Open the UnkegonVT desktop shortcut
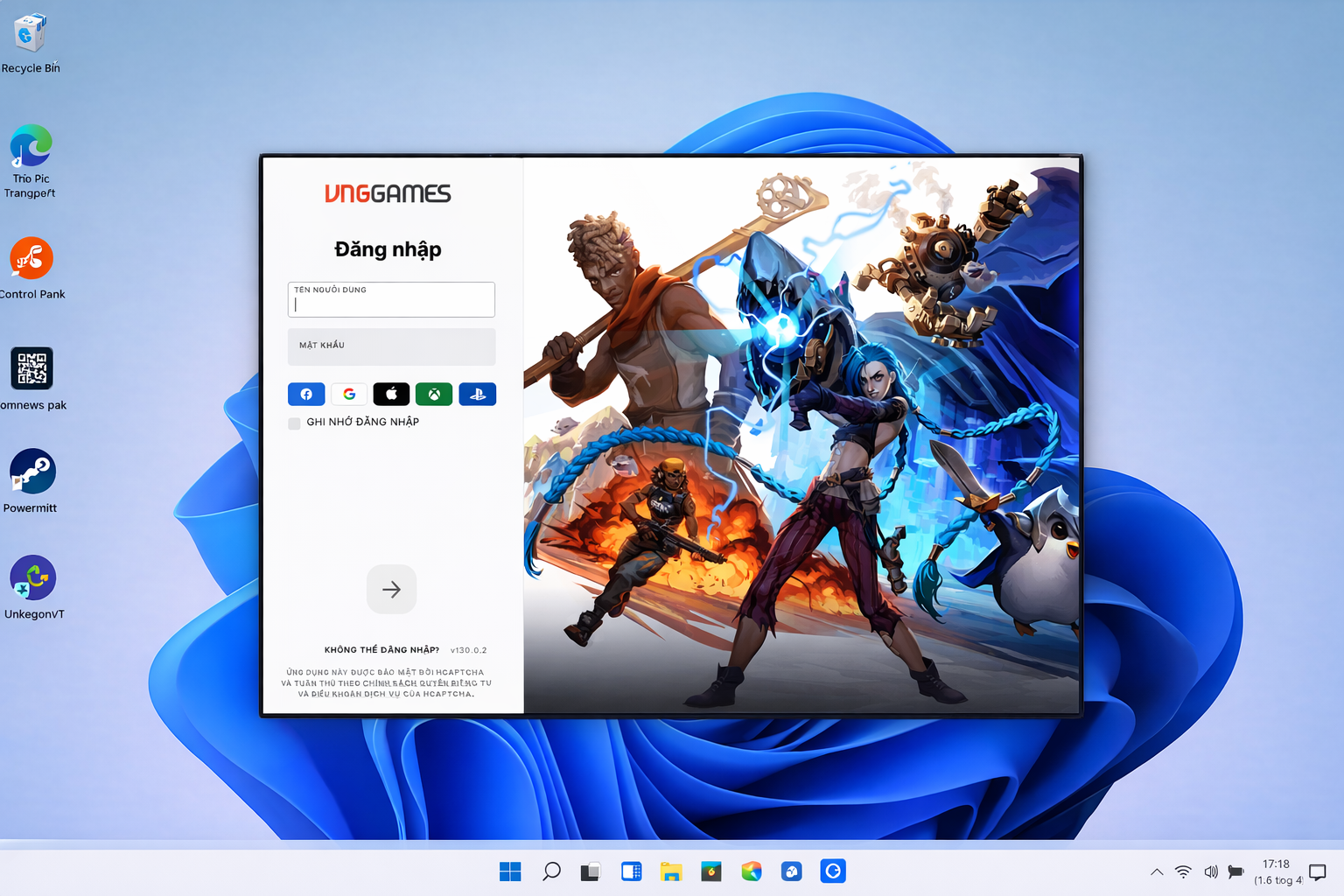 [x=33, y=578]
